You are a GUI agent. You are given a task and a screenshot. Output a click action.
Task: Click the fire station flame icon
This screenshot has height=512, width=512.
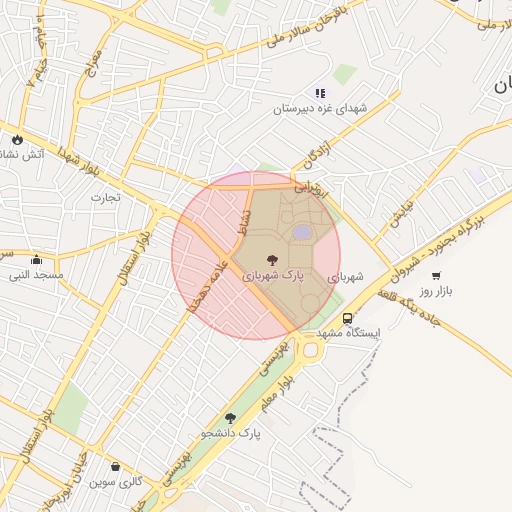pos(17,140)
